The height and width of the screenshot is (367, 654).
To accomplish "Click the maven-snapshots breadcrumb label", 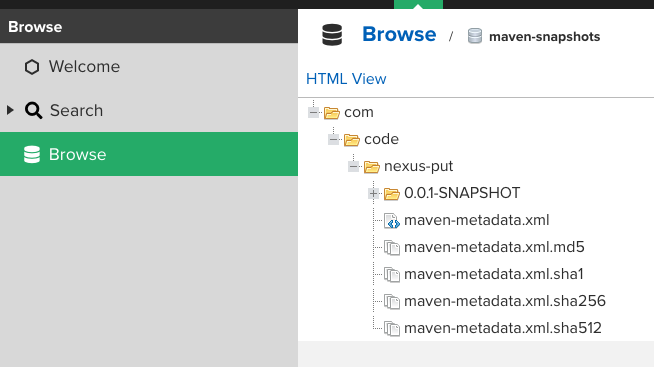I will pyautogui.click(x=545, y=37).
